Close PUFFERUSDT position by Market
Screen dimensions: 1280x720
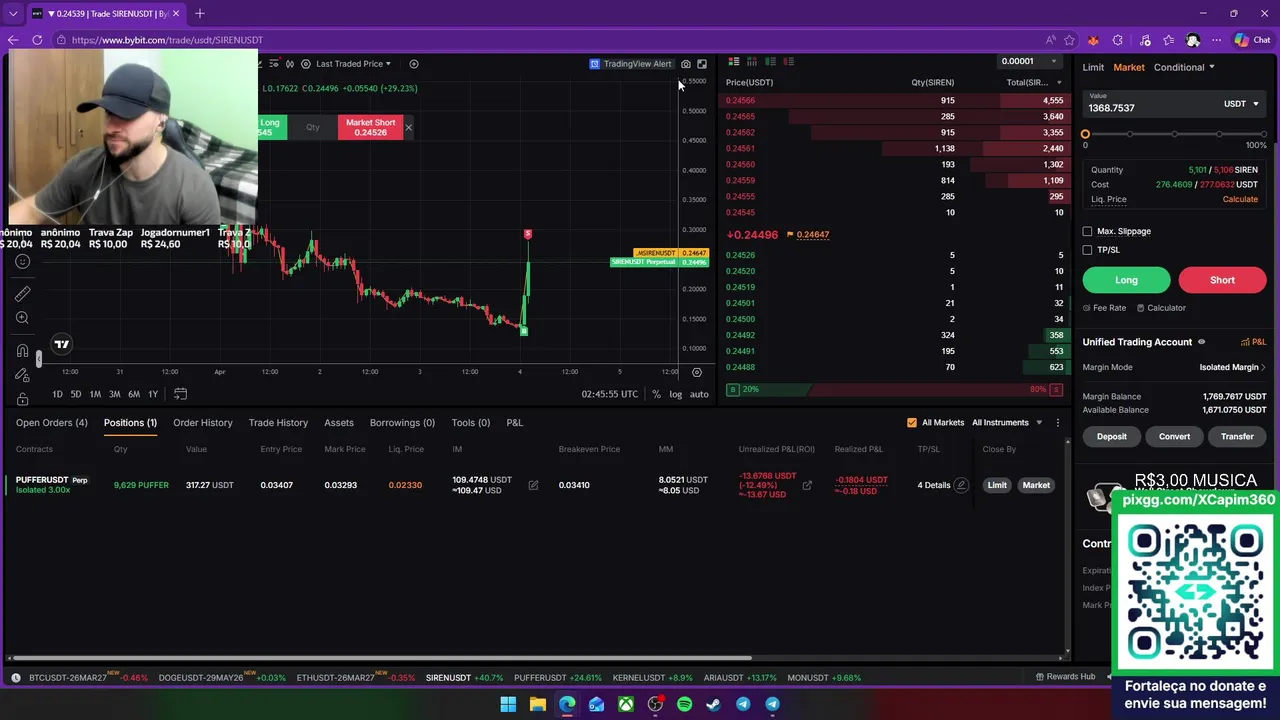point(1036,485)
